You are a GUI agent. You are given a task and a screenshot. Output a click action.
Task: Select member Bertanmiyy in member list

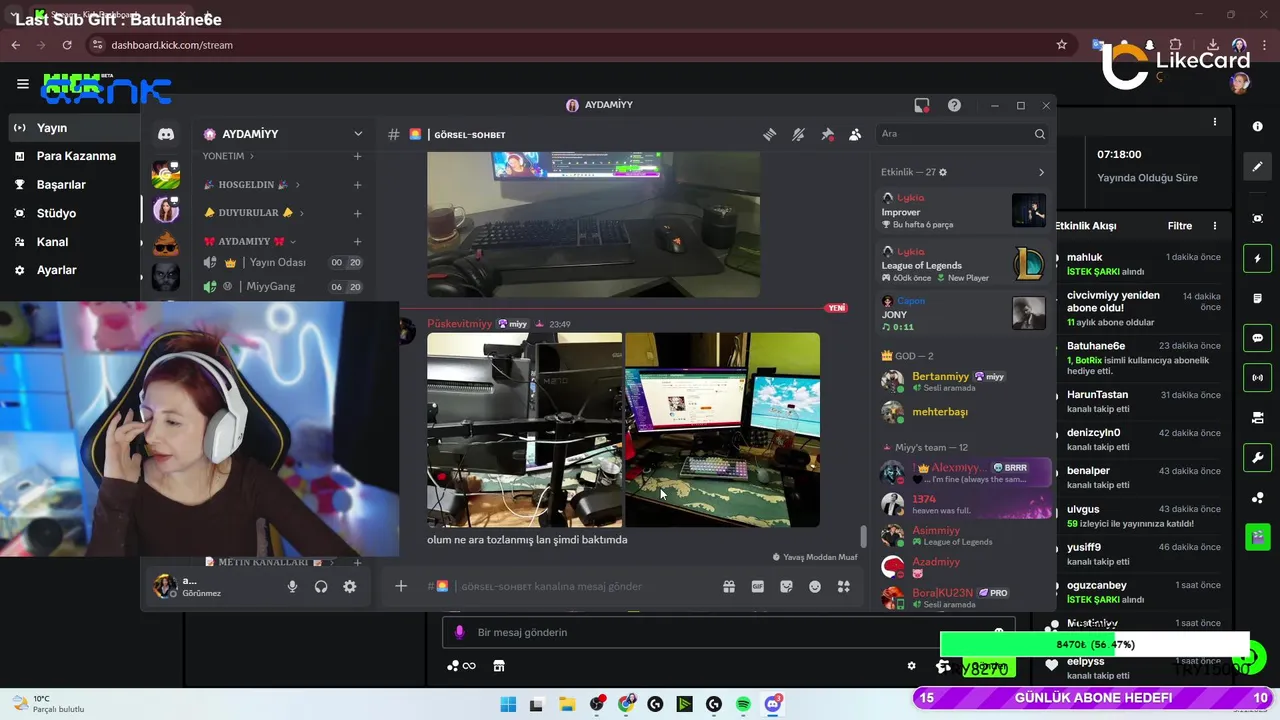tap(962, 381)
